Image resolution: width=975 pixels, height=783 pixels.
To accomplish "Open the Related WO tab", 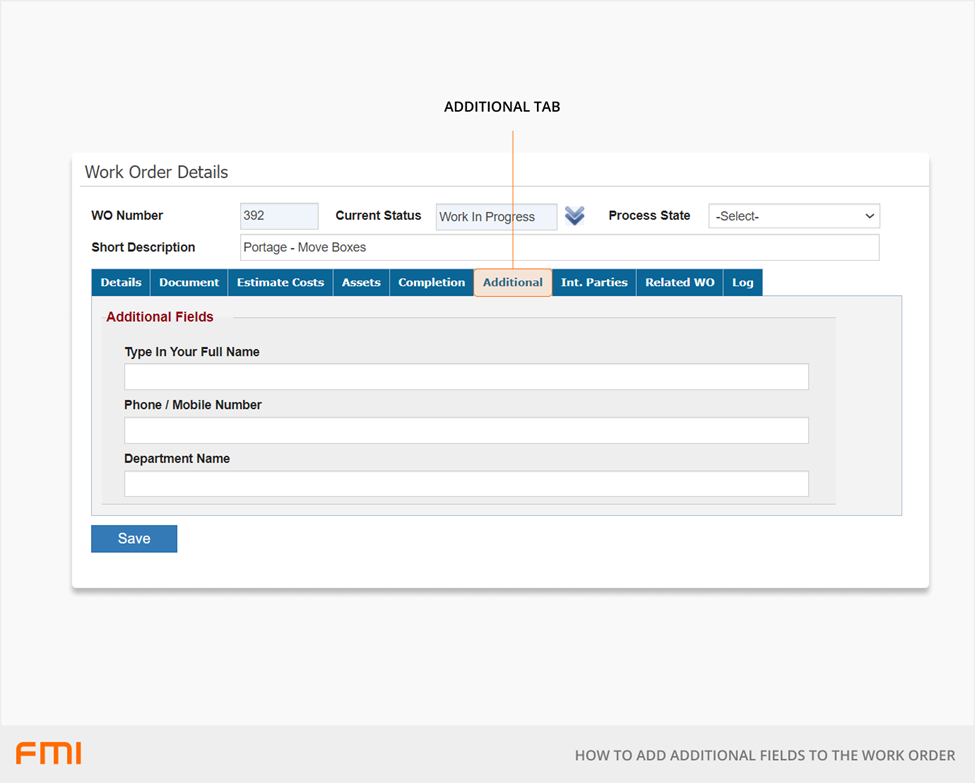I will point(679,283).
